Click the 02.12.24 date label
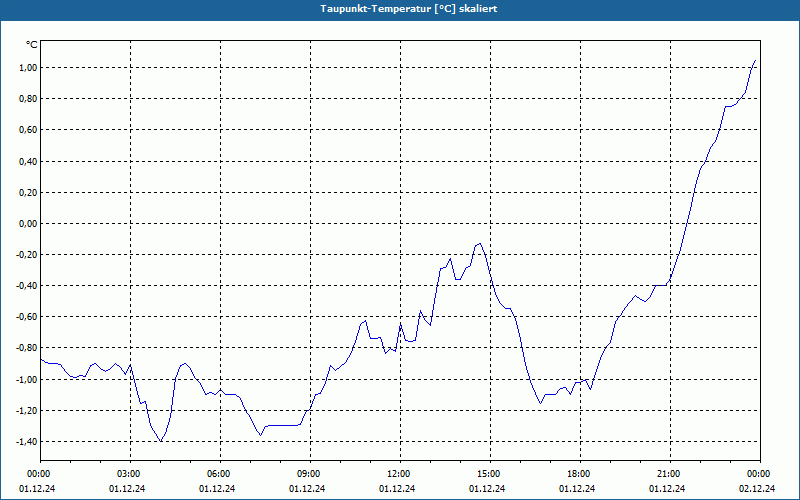Image resolution: width=800 pixels, height=500 pixels. [757, 489]
